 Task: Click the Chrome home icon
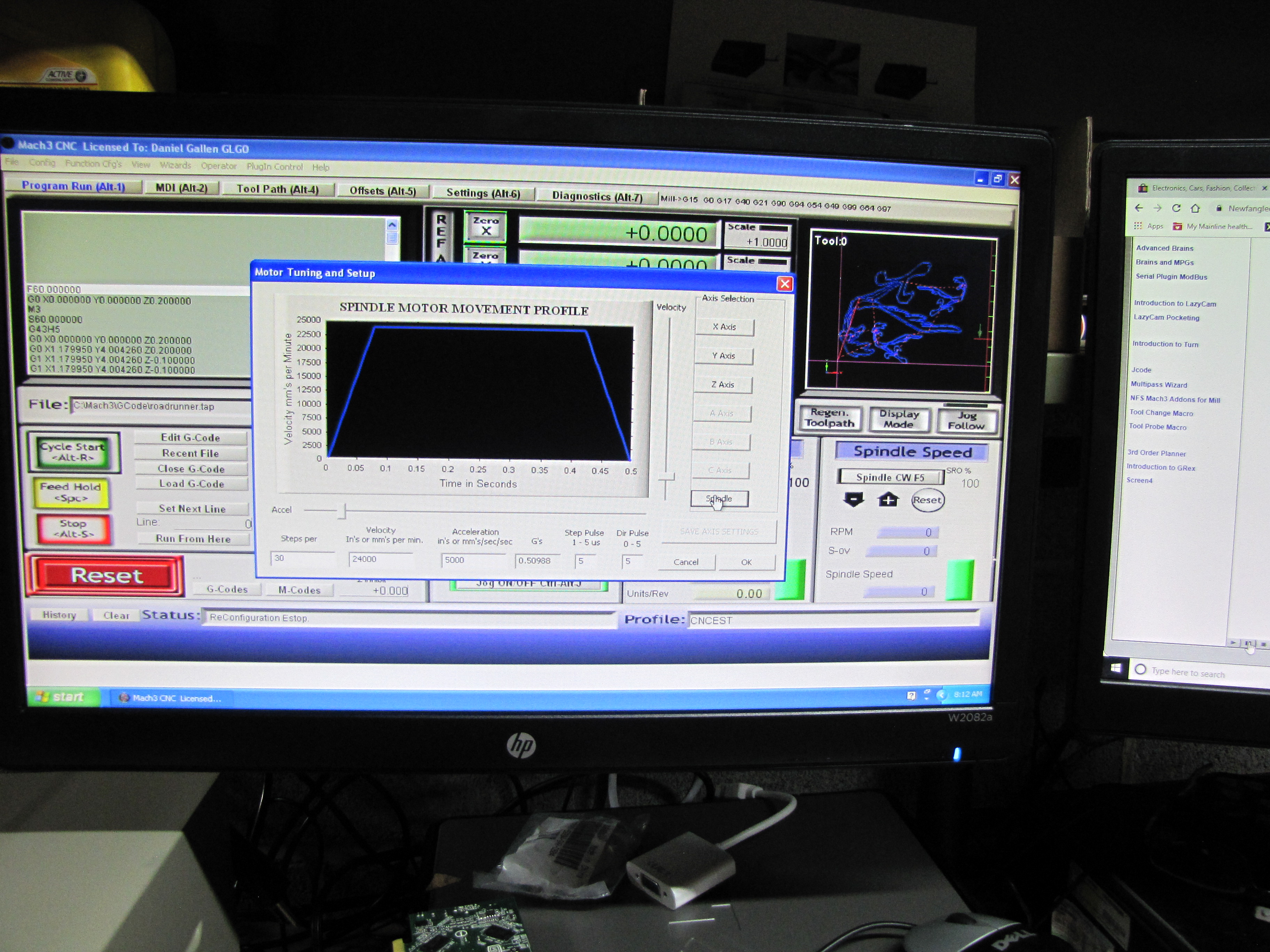coord(1195,208)
